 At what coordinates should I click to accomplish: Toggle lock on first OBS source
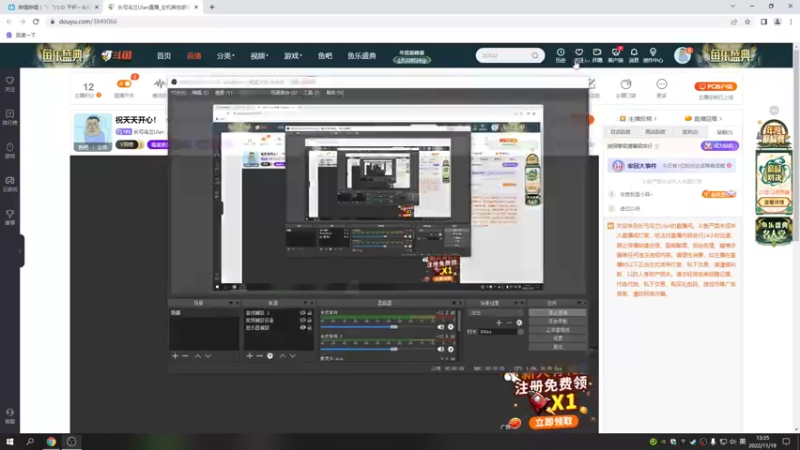(310, 313)
